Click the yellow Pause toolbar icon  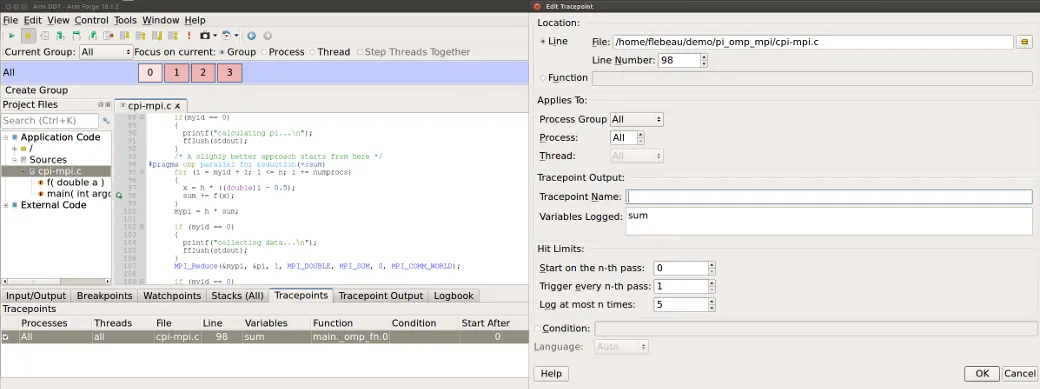[x=28, y=36]
